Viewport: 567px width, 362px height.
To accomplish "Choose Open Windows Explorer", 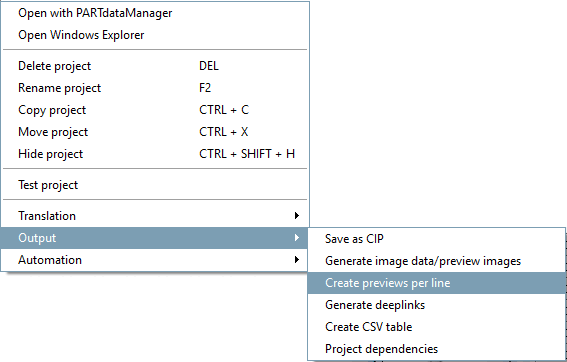I will tap(155, 35).
